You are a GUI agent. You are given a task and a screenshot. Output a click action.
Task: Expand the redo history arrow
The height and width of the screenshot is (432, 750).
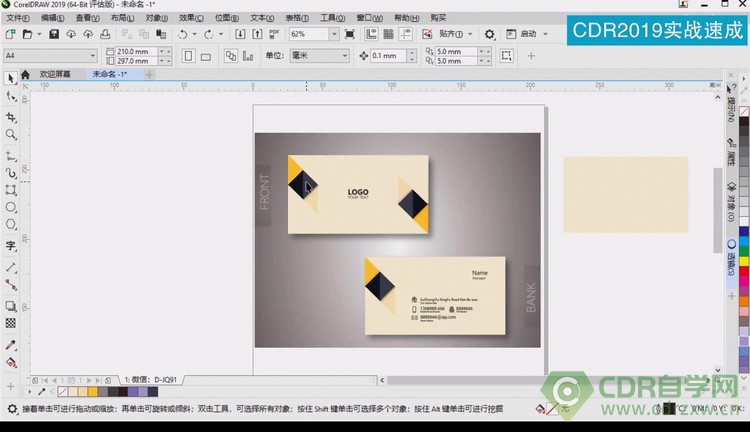coord(221,34)
